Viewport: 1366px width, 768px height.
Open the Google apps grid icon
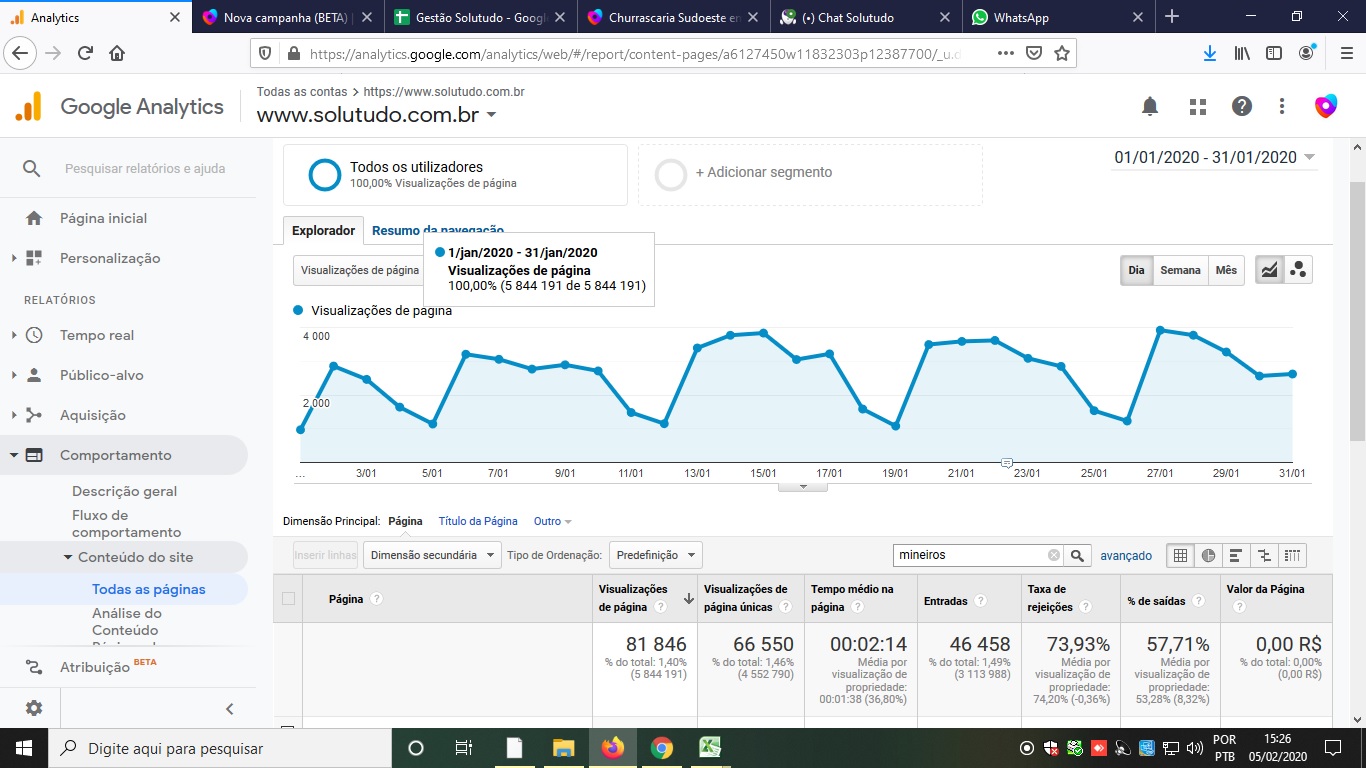(1197, 106)
